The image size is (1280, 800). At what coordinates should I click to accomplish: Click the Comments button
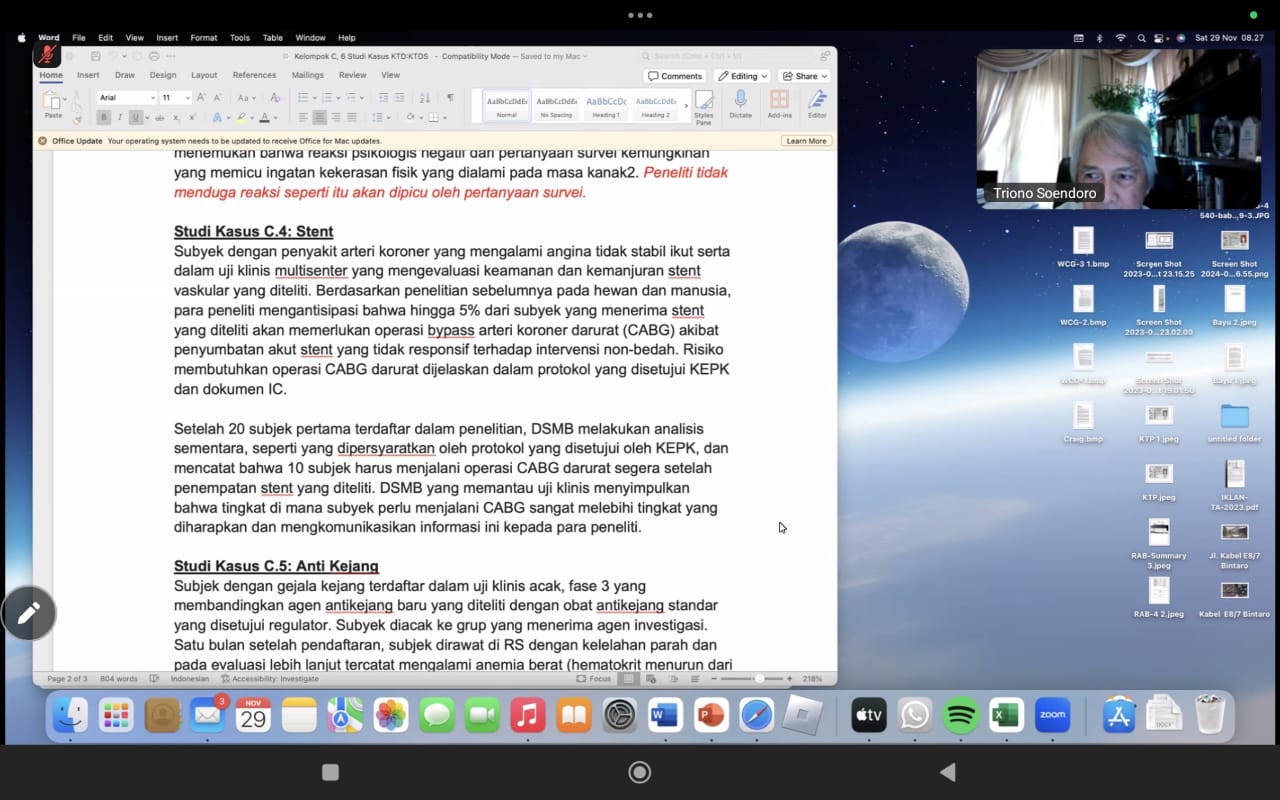(675, 76)
